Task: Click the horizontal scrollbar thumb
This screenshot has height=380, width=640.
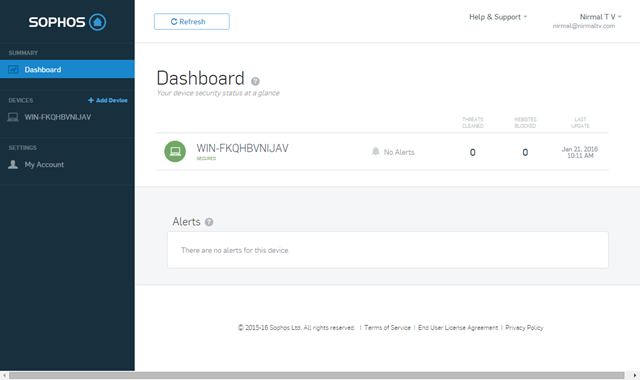Action: click(x=316, y=376)
